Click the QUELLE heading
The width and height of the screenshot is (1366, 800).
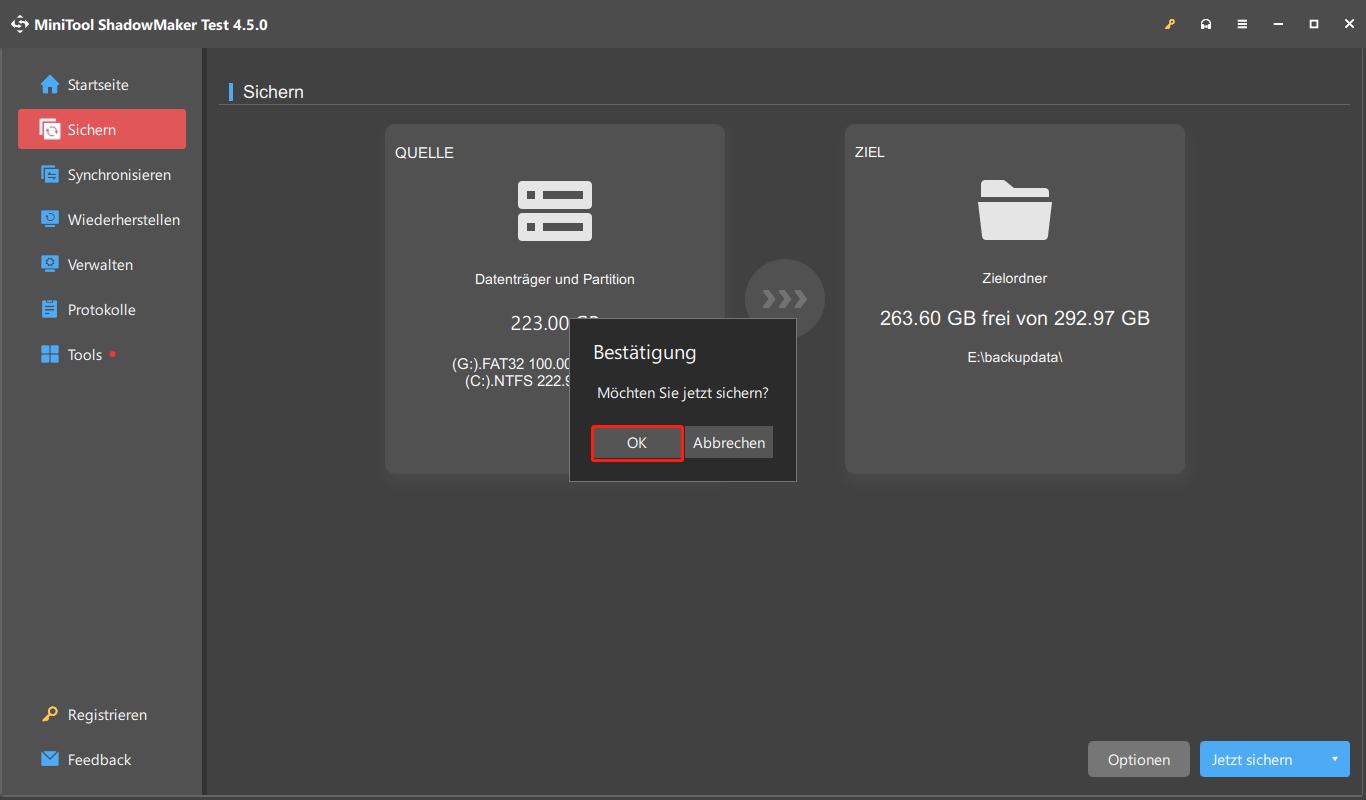[x=424, y=153]
